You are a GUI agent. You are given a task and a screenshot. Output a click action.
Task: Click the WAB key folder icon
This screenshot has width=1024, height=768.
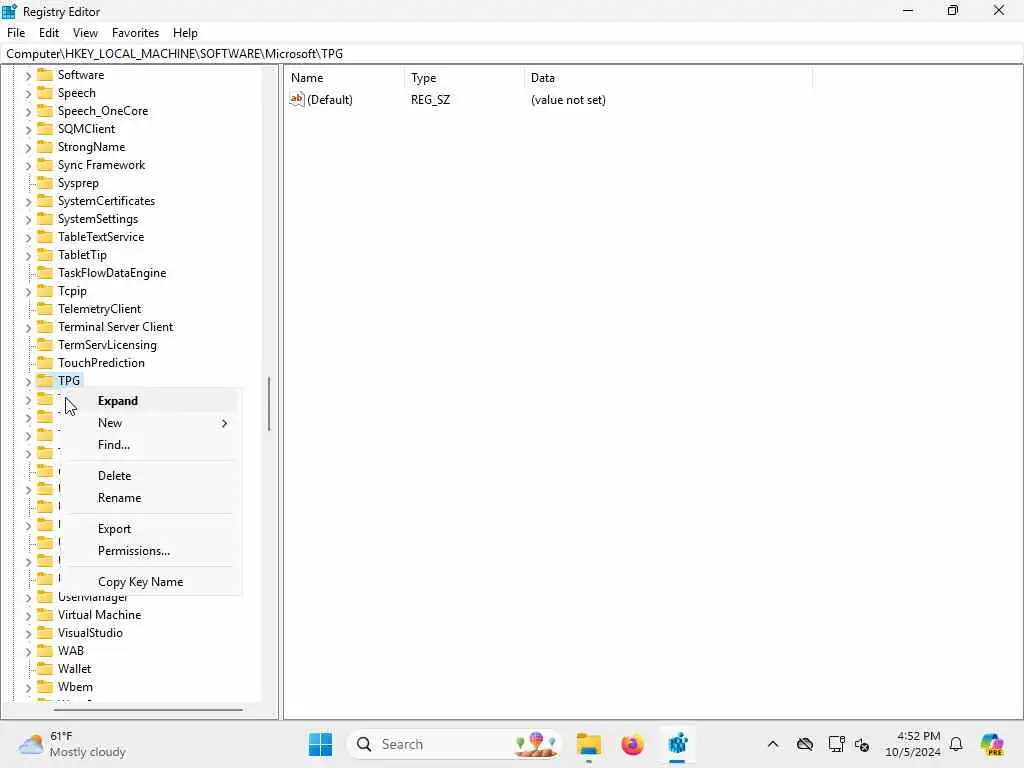point(44,650)
